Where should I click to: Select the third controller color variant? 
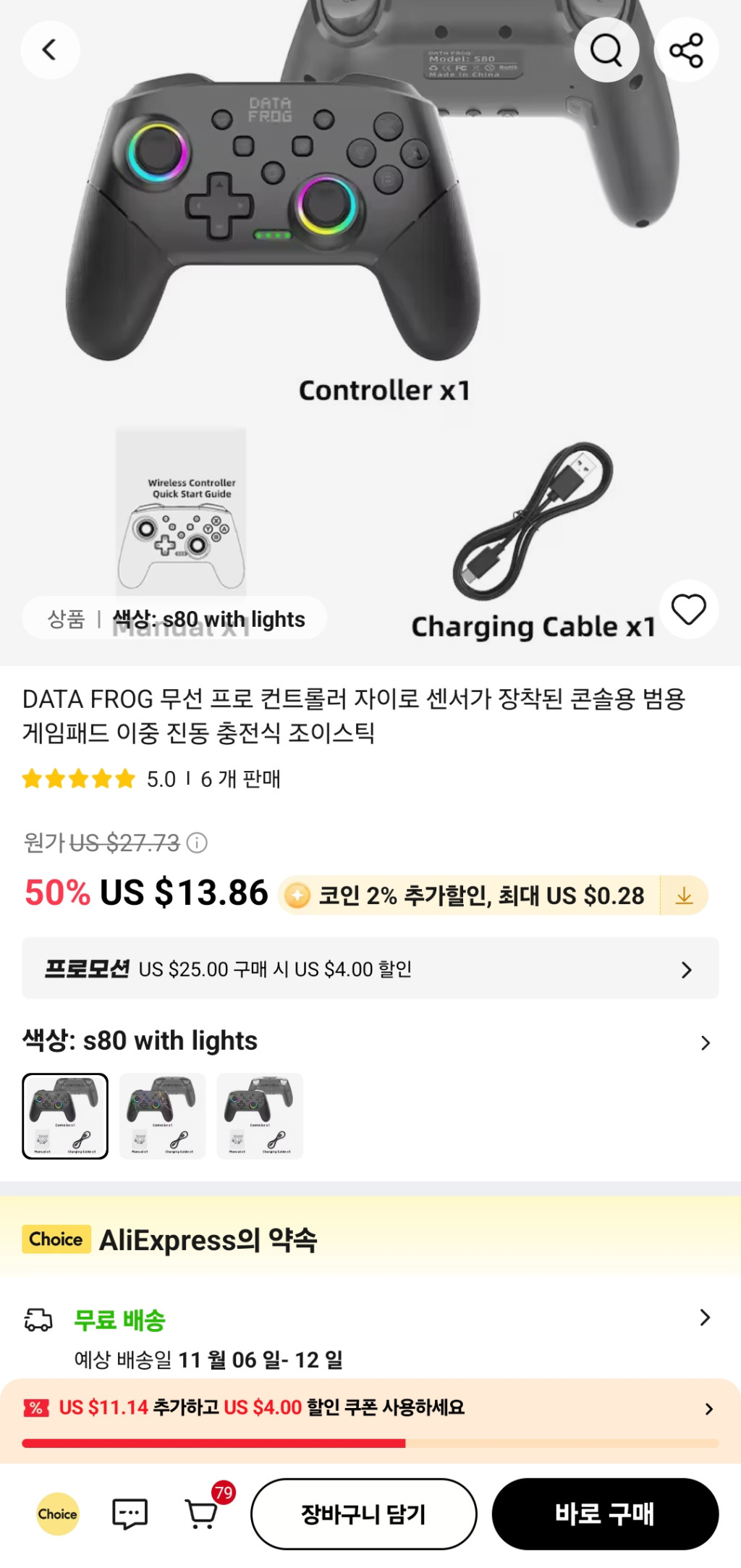(x=261, y=1116)
